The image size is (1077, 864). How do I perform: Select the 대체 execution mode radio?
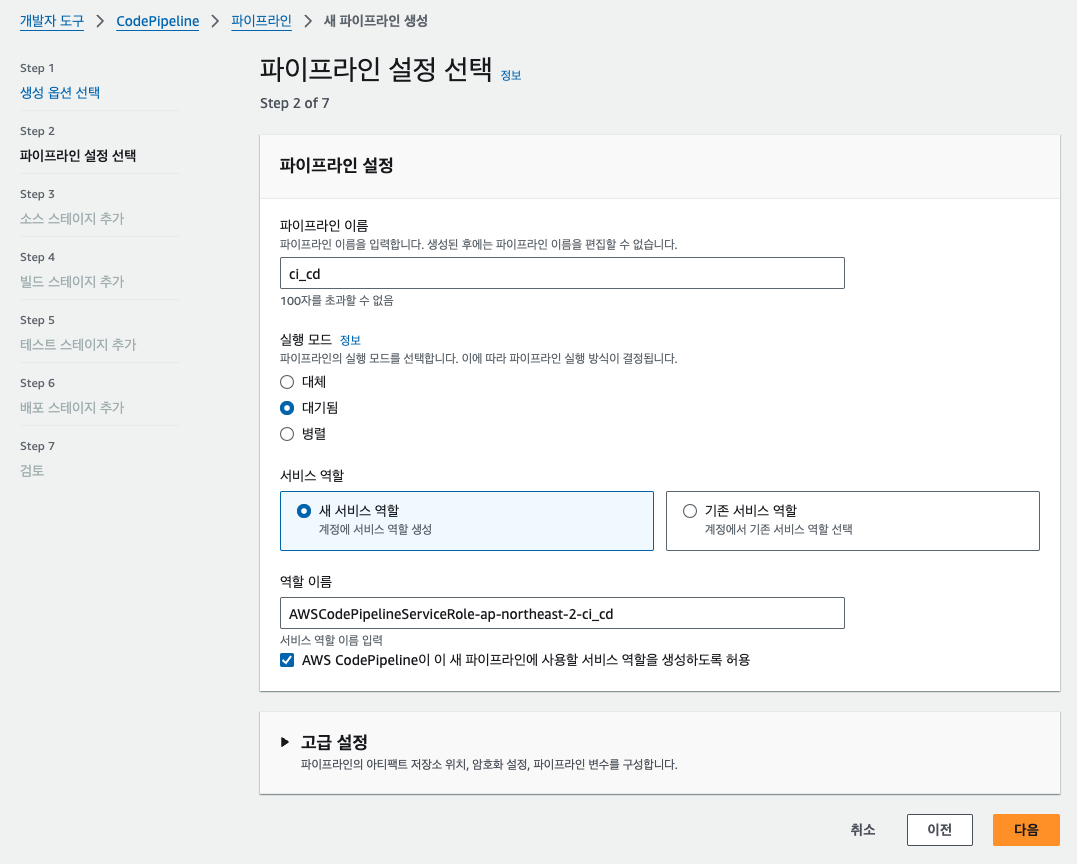coord(287,382)
